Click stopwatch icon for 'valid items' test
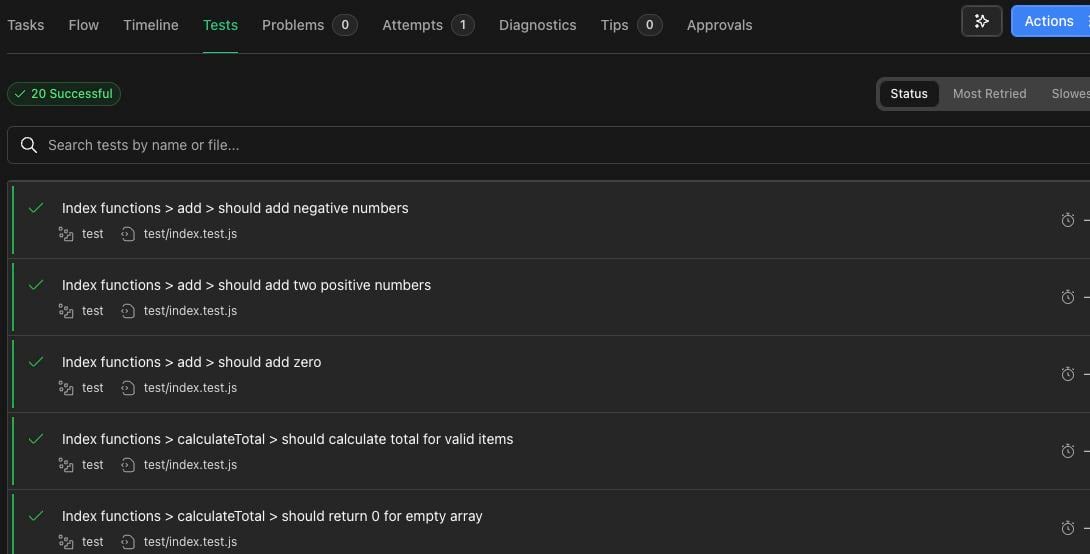Viewport: 1090px width, 554px height. pyautogui.click(x=1068, y=452)
